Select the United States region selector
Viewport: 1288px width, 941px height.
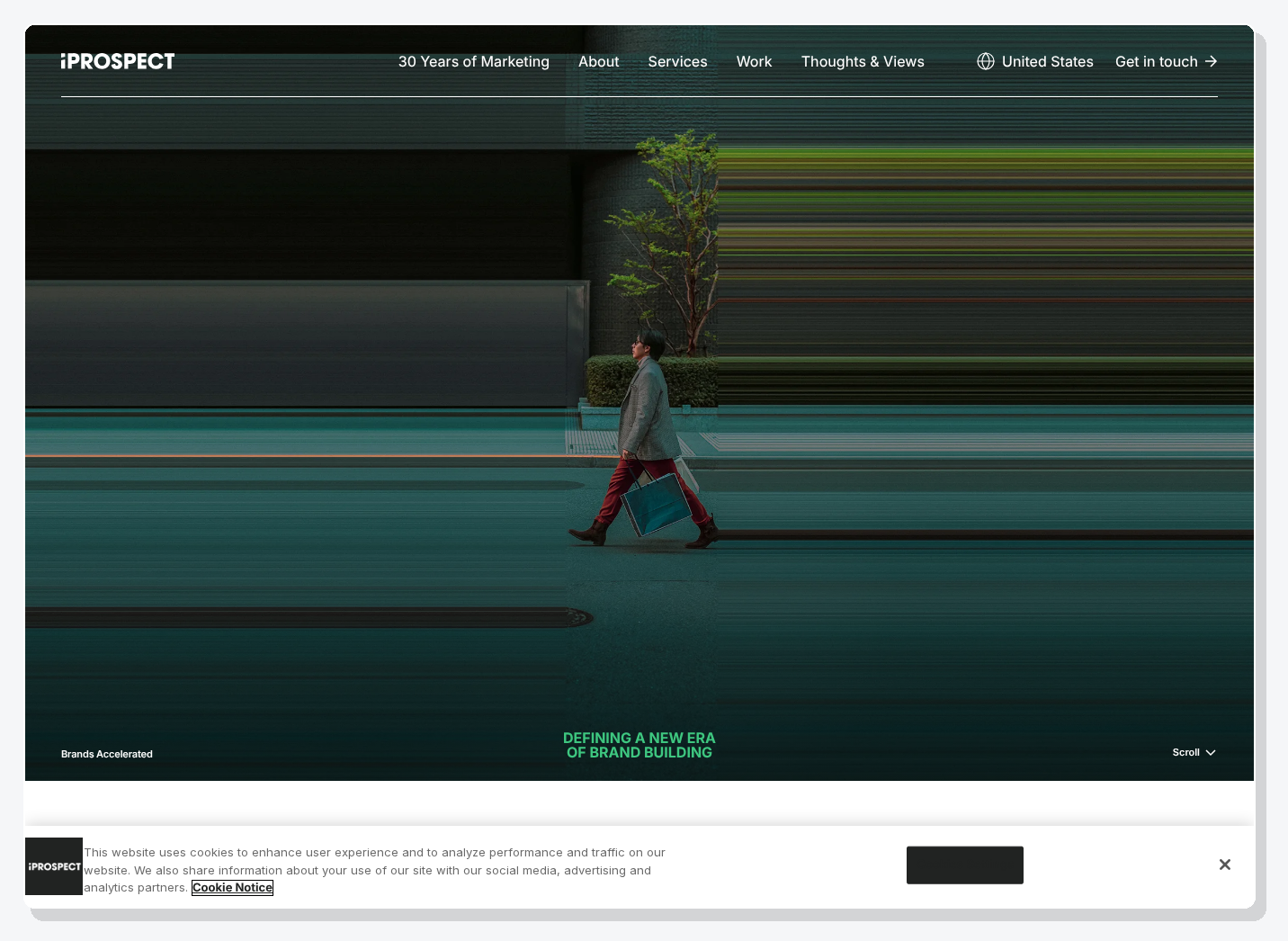click(1035, 61)
